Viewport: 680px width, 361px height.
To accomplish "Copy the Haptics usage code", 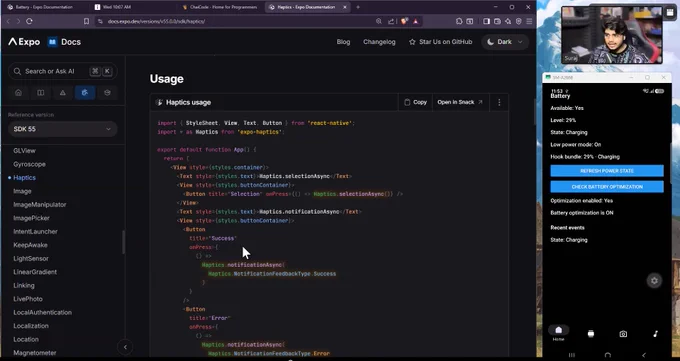I will tap(415, 102).
